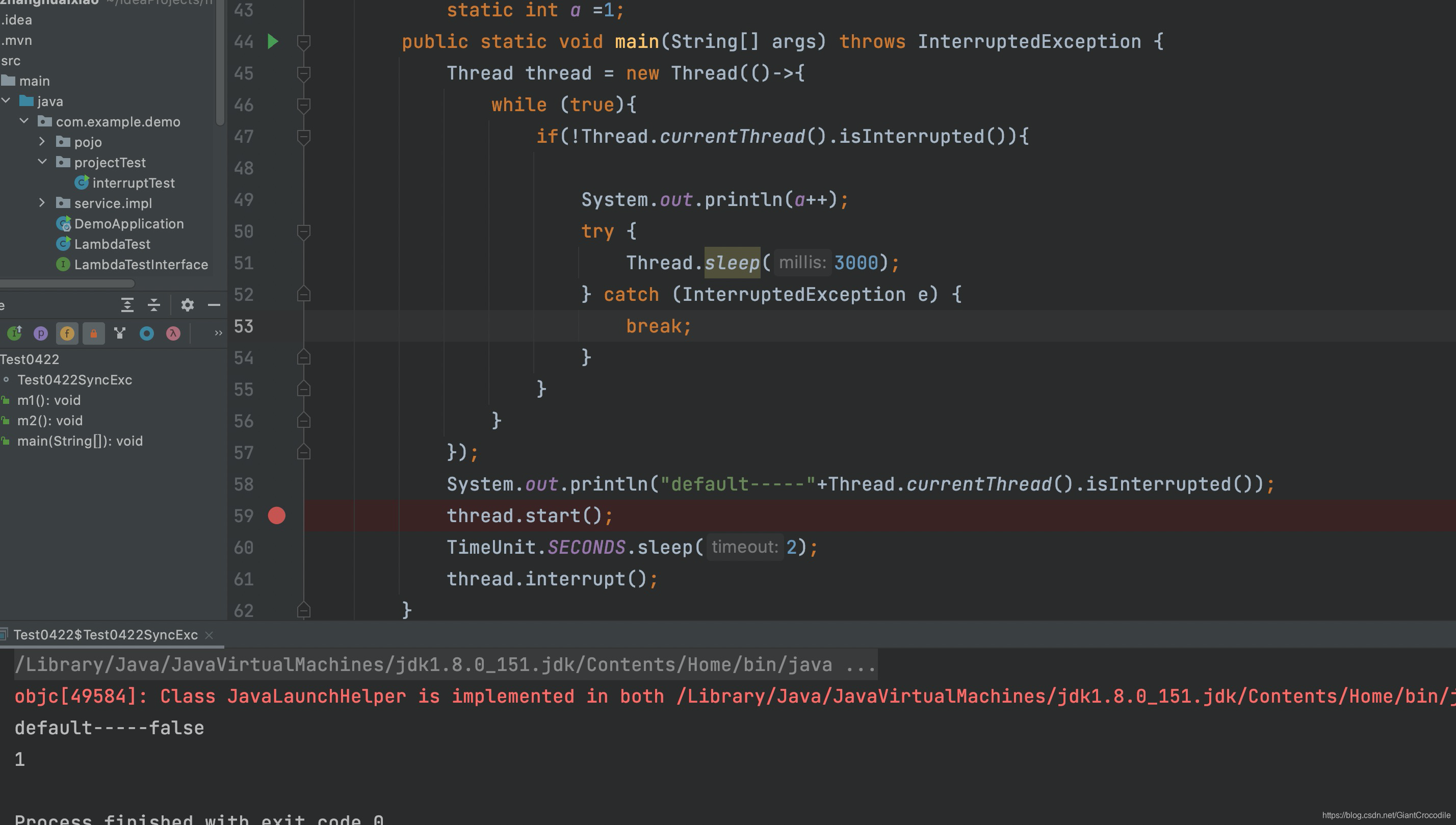Screen dimensions: 1456x825
Task: Toggle Show Inherited members filter
Action: (x=14, y=333)
